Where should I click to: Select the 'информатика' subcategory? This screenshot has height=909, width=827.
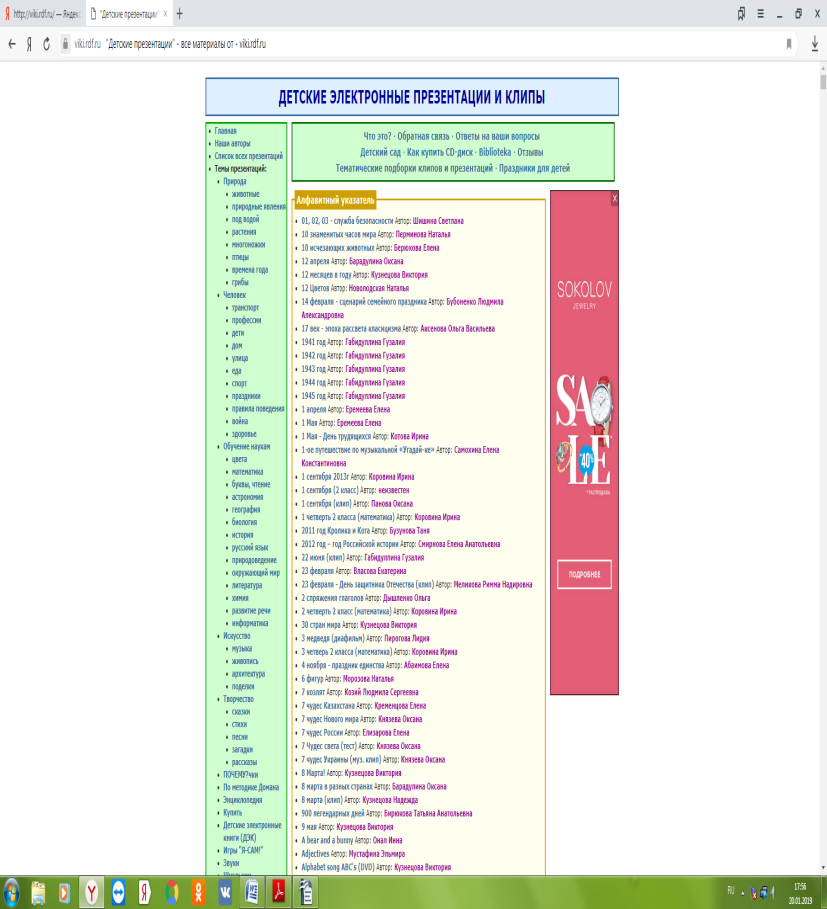coord(250,624)
